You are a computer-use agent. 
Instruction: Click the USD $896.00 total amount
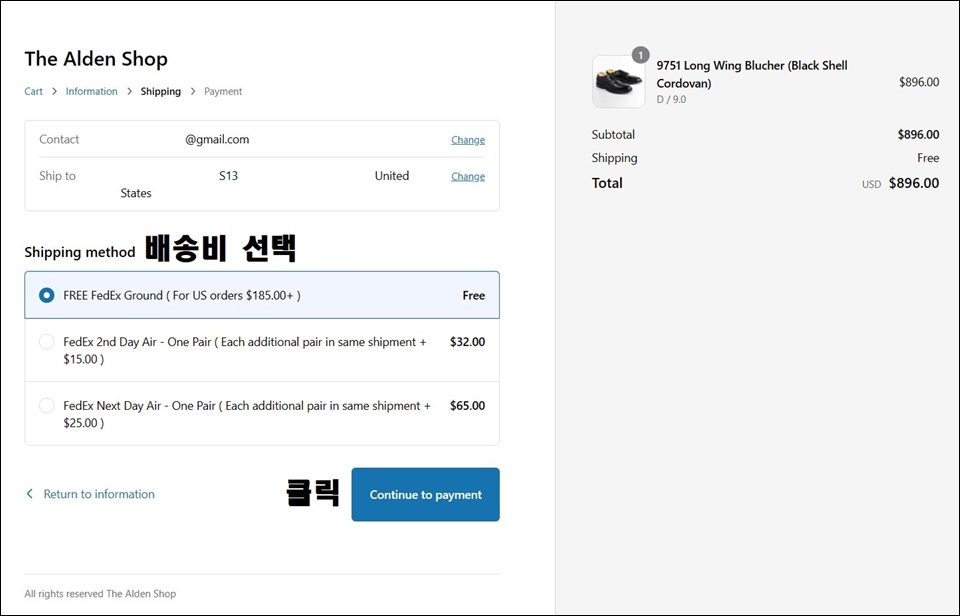tap(901, 183)
